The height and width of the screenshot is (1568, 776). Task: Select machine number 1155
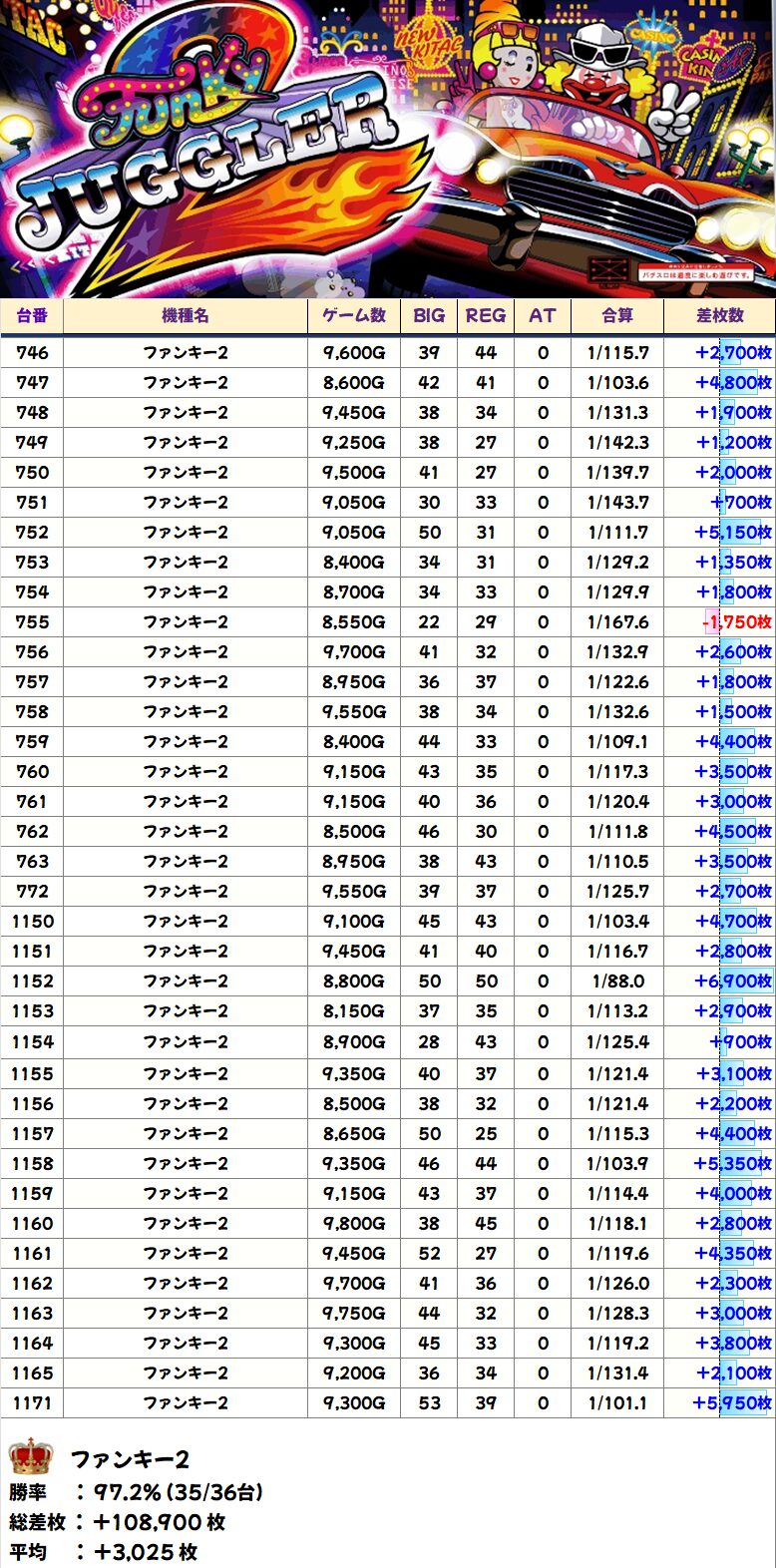pos(32,1073)
